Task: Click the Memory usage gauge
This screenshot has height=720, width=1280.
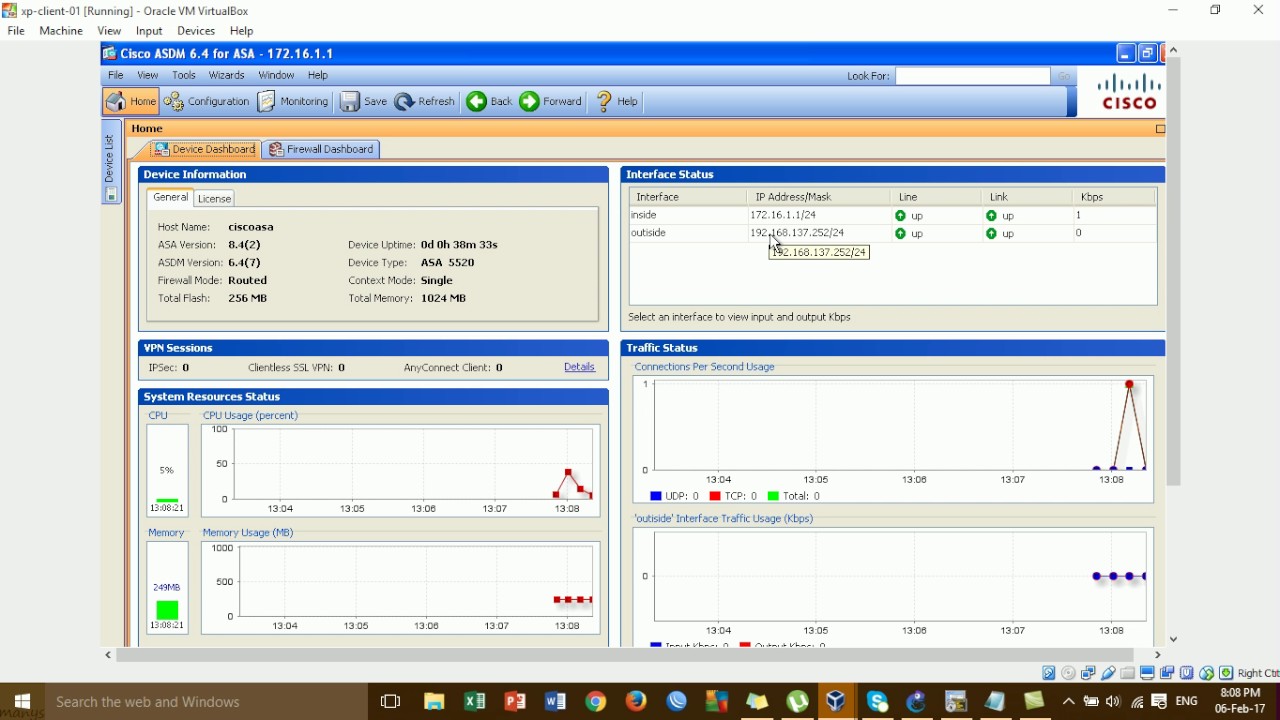Action: tap(167, 588)
